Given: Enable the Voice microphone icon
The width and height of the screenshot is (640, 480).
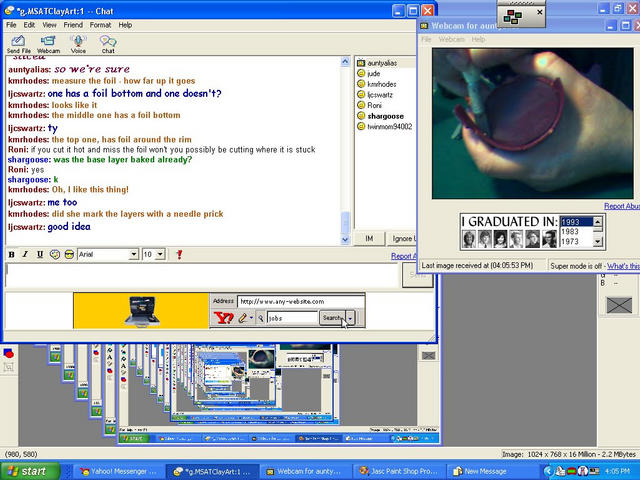Looking at the screenshot, I should (x=78, y=44).
